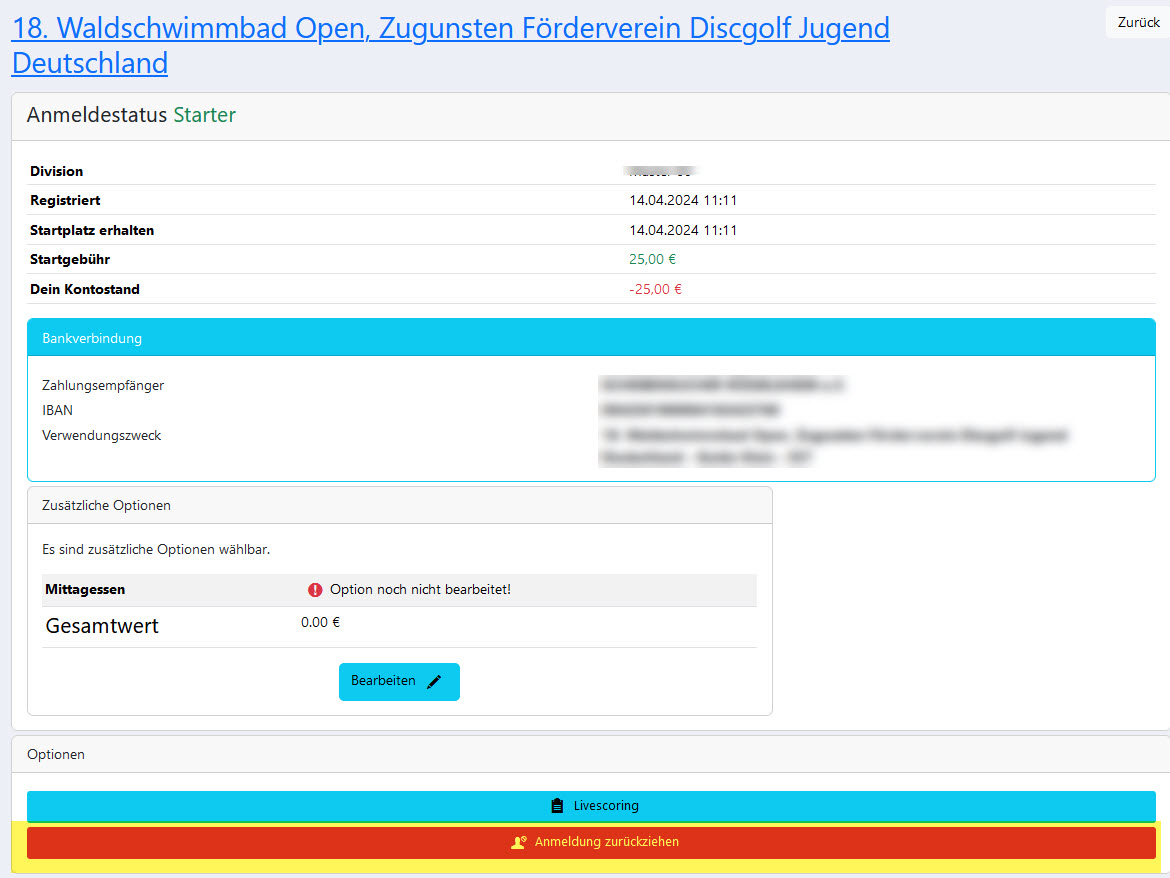Click the Registriert date 14.04.2024 11:11
This screenshot has height=878, width=1170.
683,201
